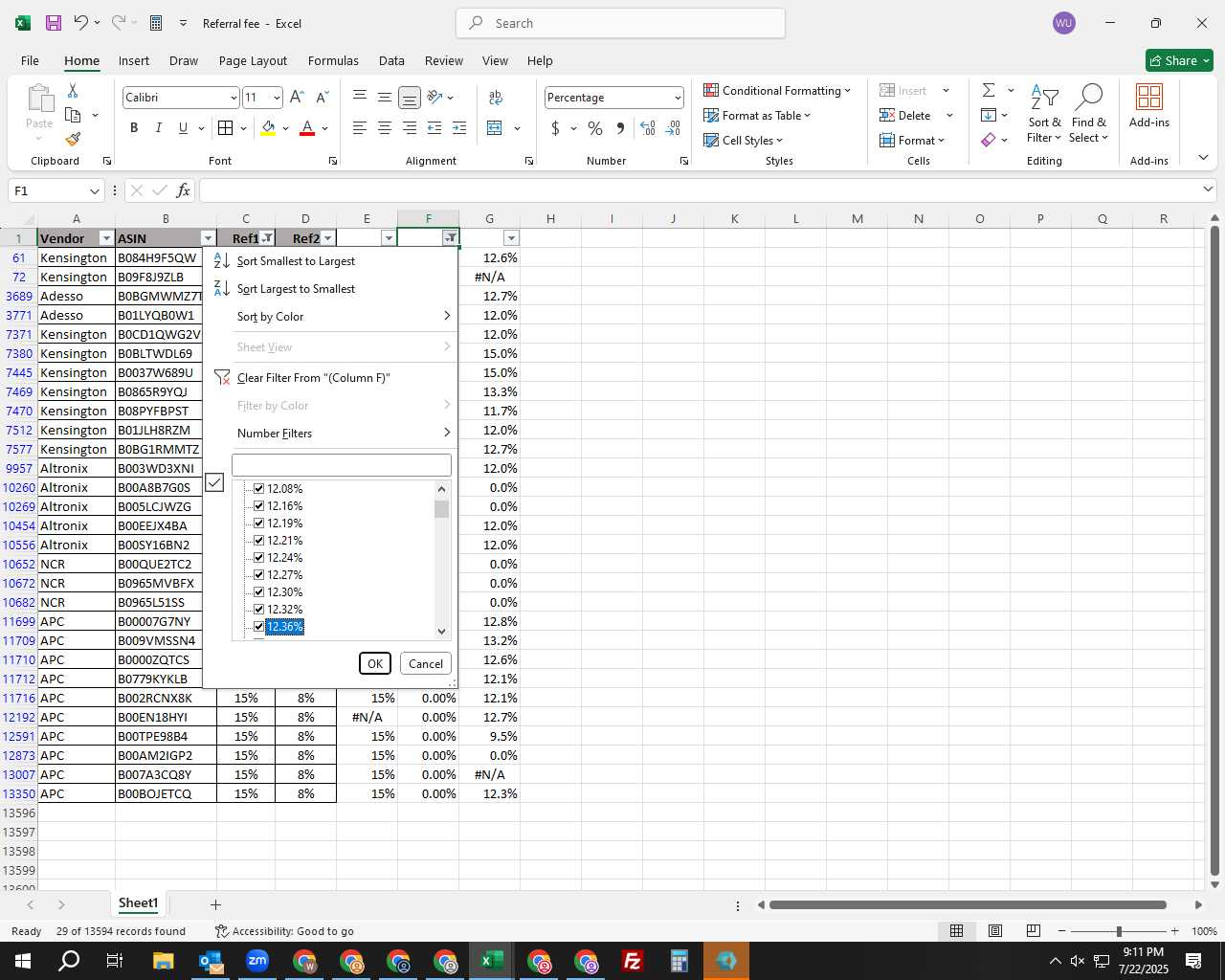Click the Wrap Text icon
Image resolution: width=1225 pixels, height=980 pixels.
[496, 97]
